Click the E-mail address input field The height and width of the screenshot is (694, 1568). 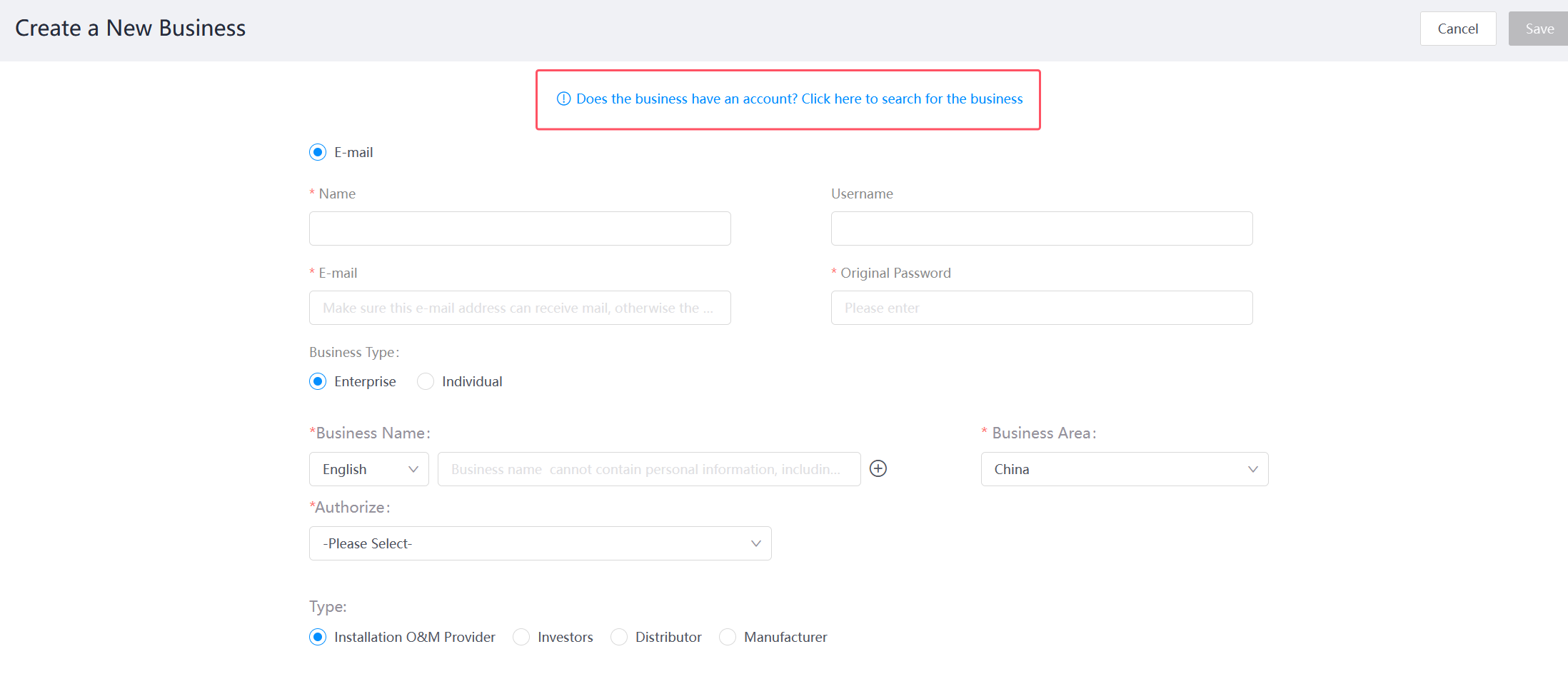click(520, 308)
